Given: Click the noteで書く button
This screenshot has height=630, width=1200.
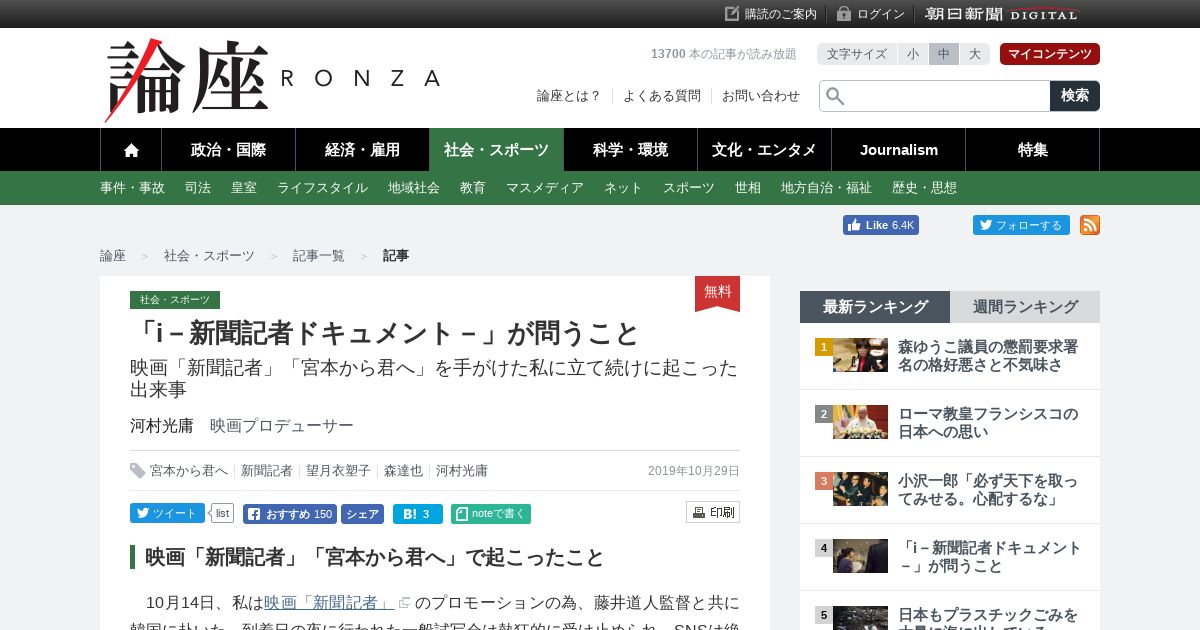Looking at the screenshot, I should click(491, 514).
